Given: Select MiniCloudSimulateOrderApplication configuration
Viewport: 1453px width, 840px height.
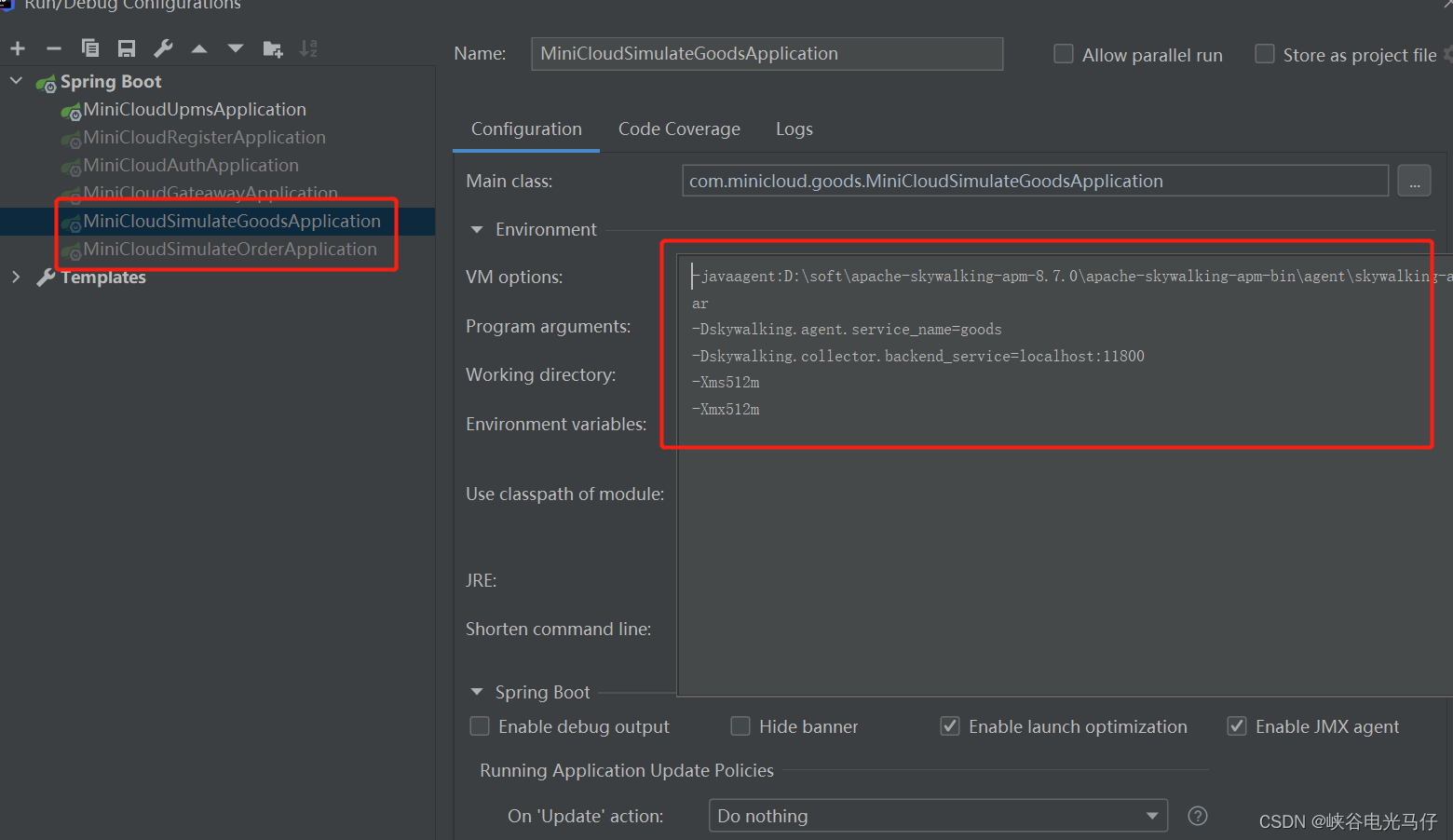Looking at the screenshot, I should tap(230, 250).
